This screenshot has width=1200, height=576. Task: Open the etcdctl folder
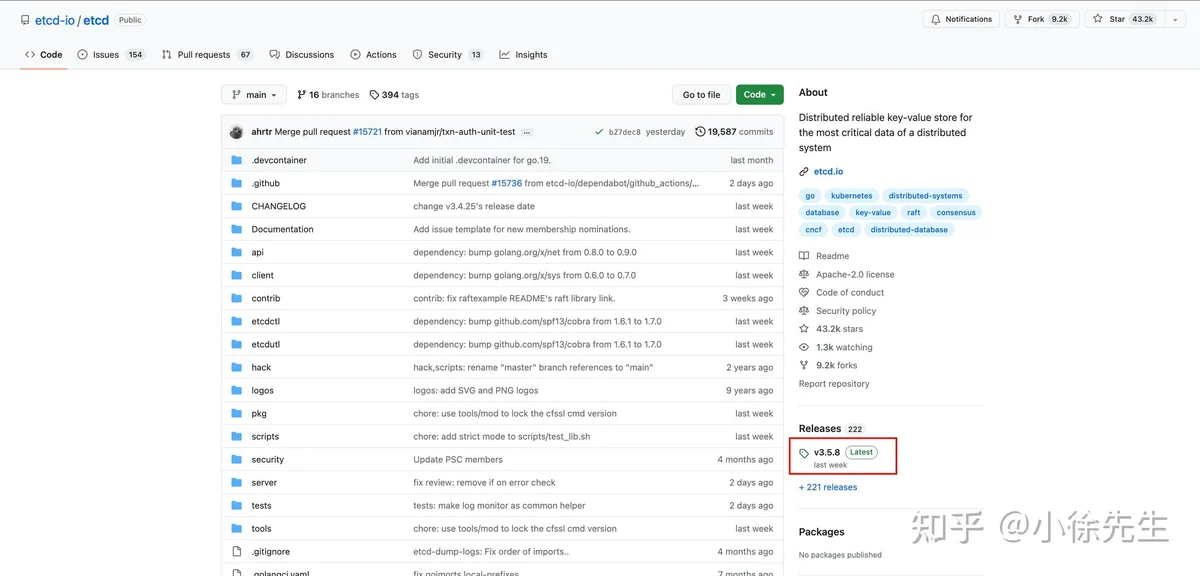265,321
